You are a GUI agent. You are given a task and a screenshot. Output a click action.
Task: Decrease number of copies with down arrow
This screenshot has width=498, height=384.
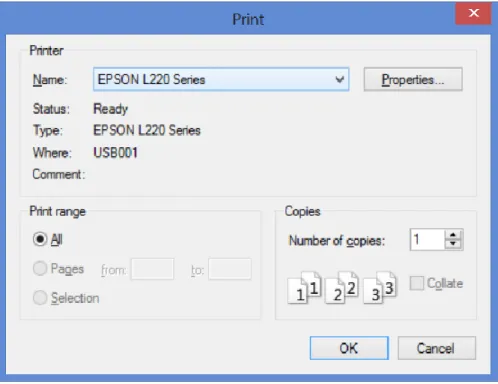(453, 244)
